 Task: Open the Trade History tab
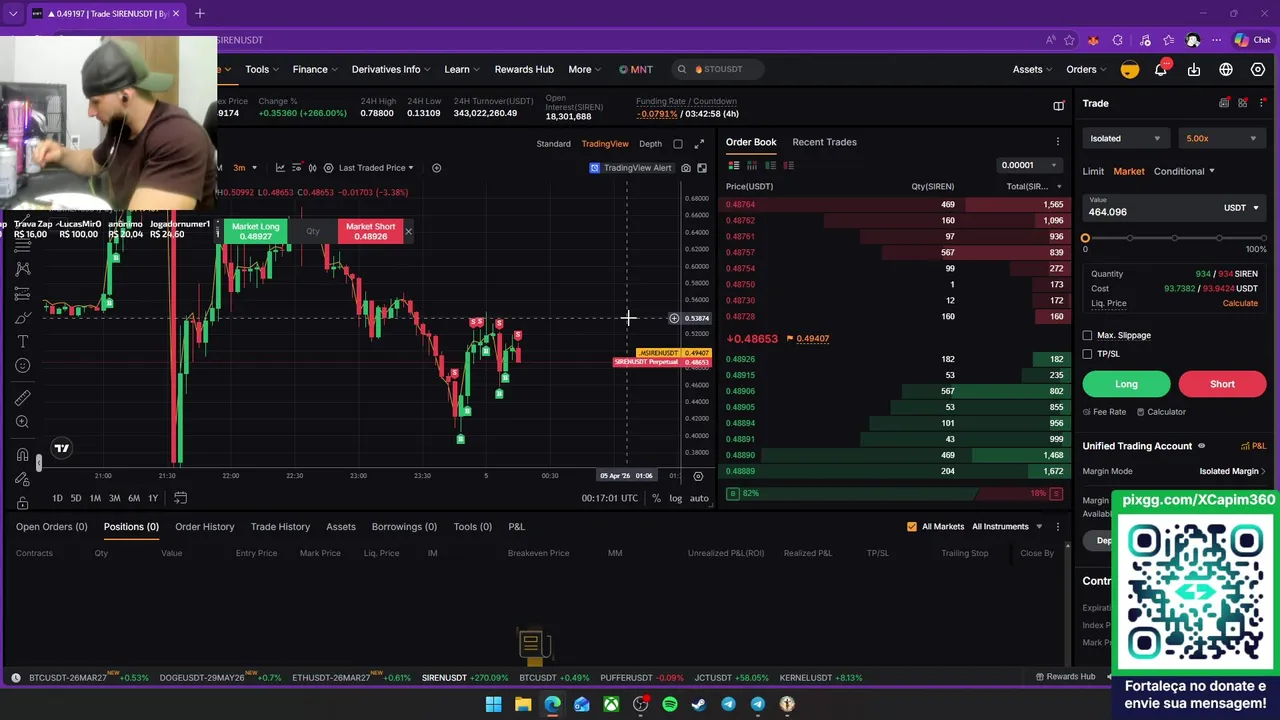pyautogui.click(x=280, y=527)
